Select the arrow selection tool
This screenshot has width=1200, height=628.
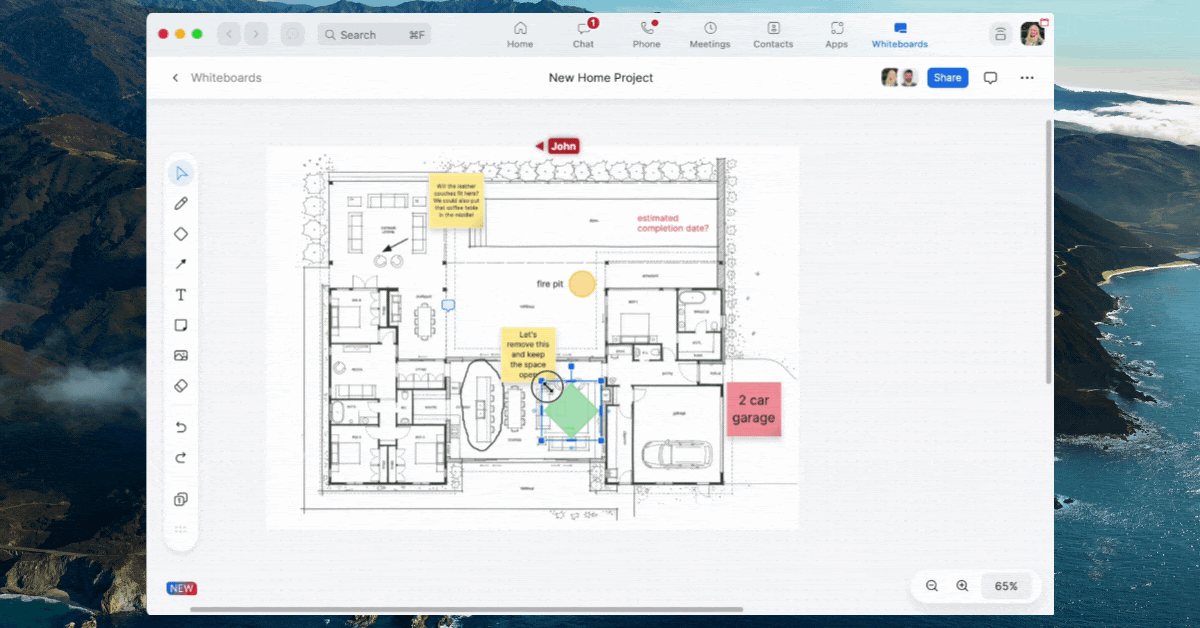181,172
